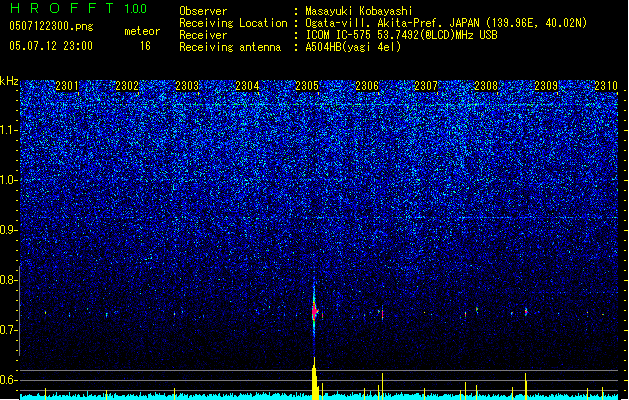This screenshot has width=629, height=400.
Task: Click time marker 2309
Action: pos(546,86)
